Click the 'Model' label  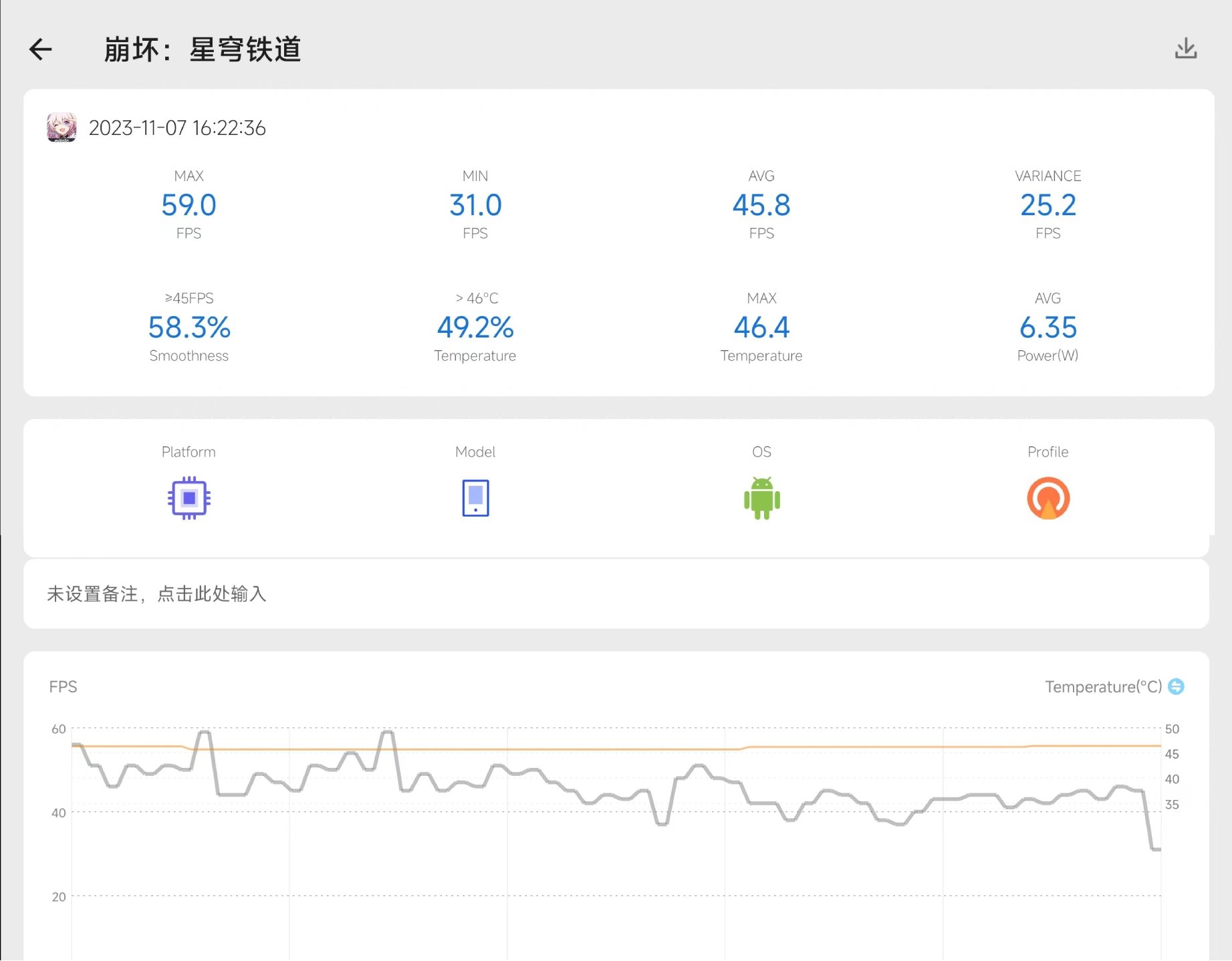click(475, 452)
